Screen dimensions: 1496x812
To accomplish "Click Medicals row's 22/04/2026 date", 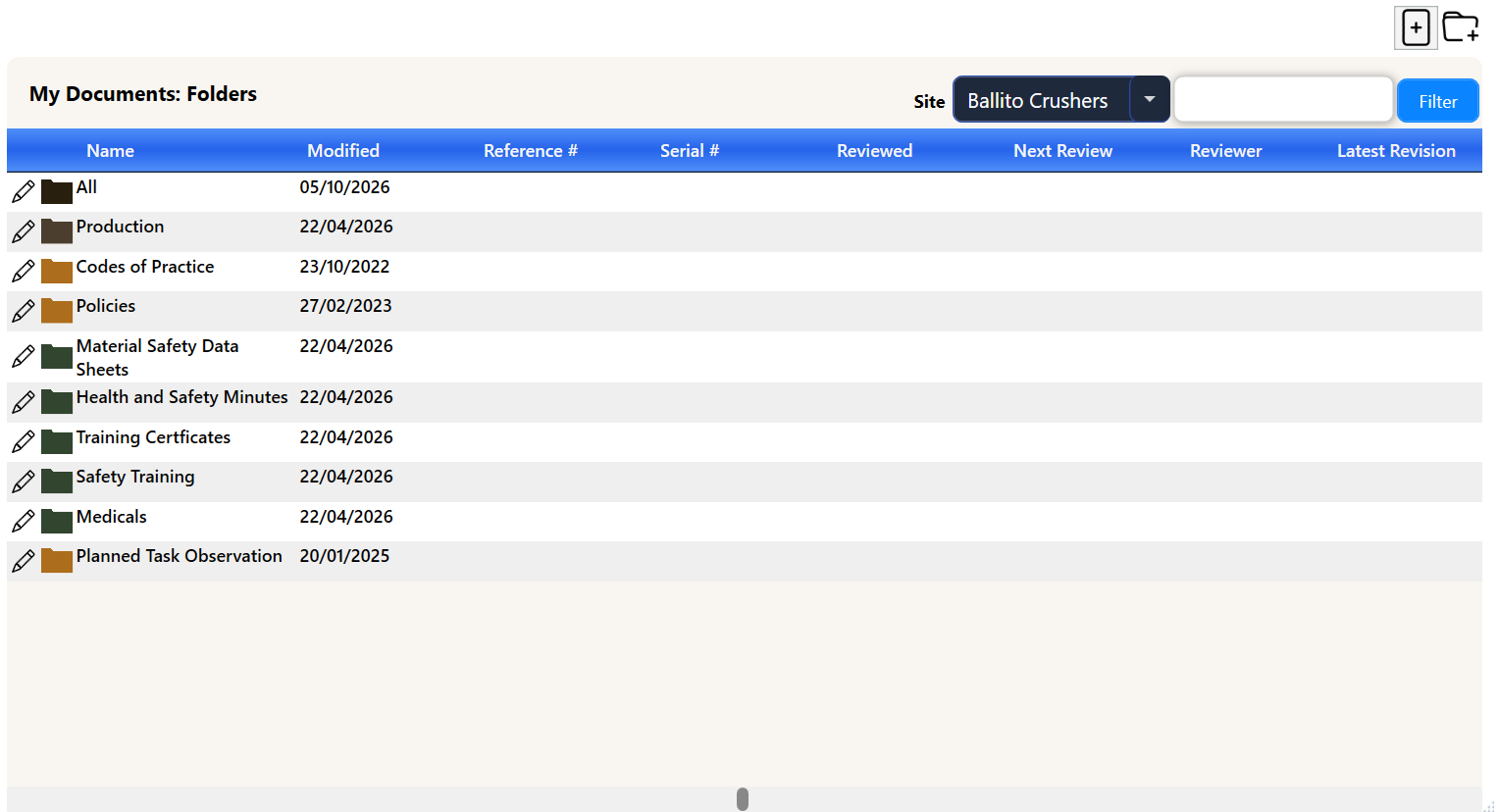I will (x=346, y=517).
